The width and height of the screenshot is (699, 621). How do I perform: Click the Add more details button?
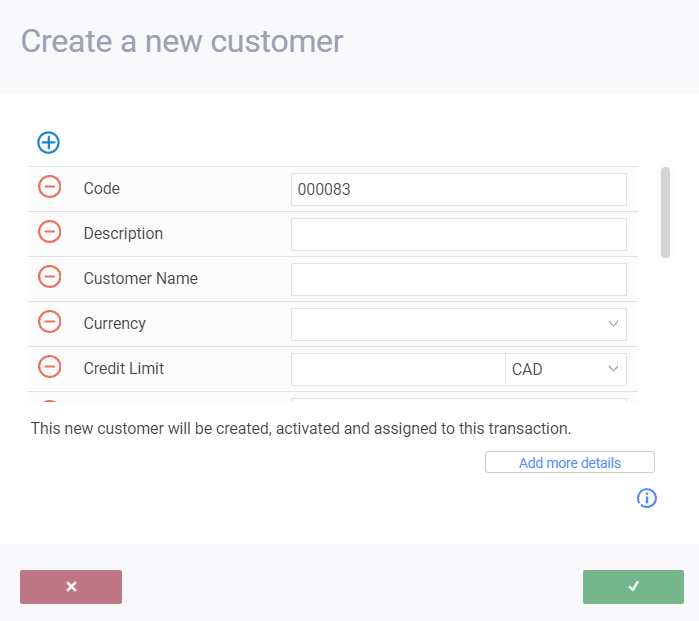pyautogui.click(x=569, y=463)
